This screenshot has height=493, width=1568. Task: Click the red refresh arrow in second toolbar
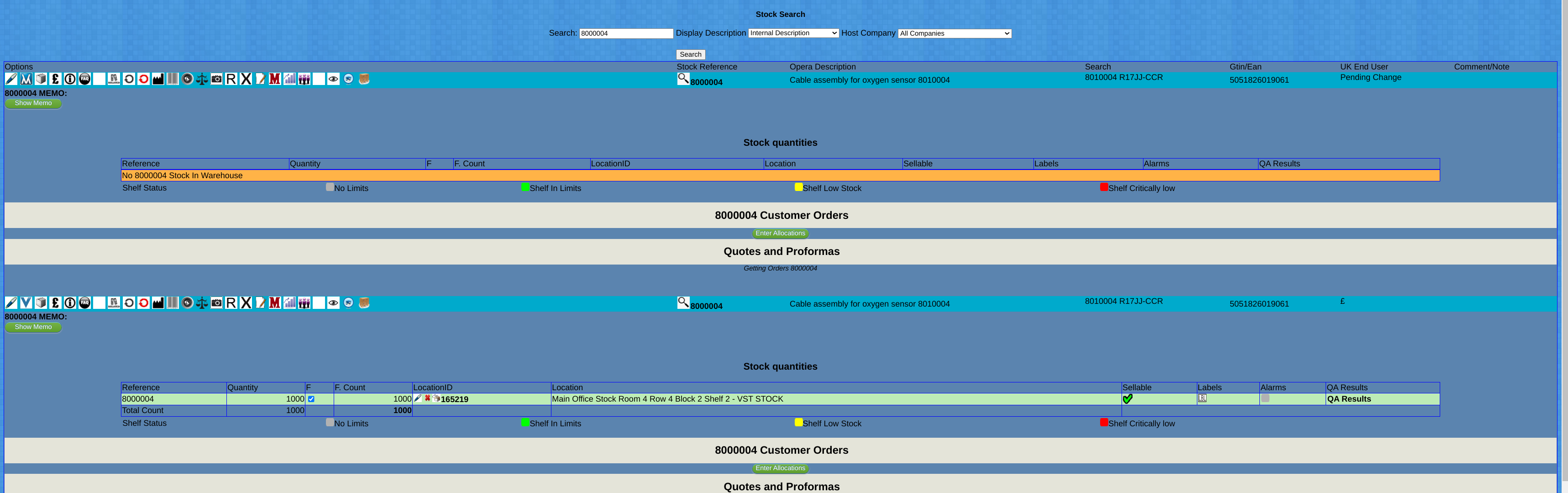[x=144, y=303]
